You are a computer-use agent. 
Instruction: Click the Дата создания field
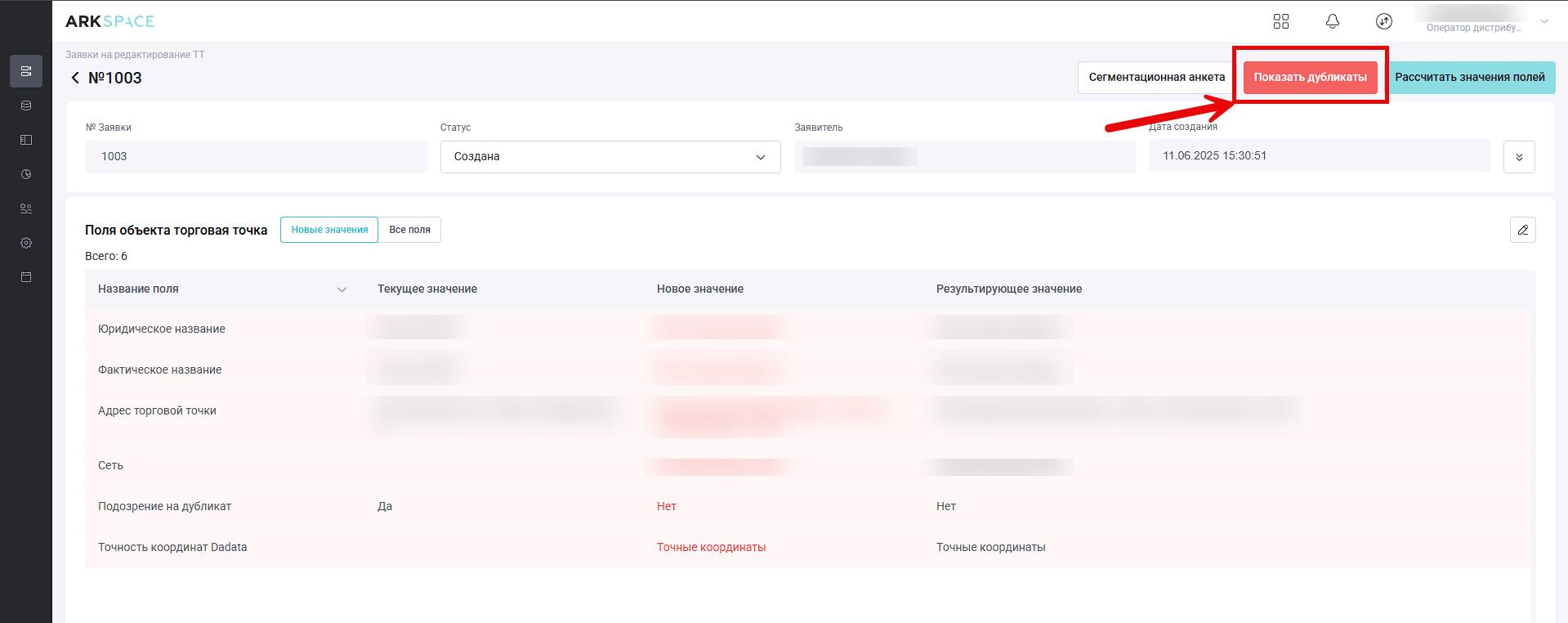pos(1320,156)
